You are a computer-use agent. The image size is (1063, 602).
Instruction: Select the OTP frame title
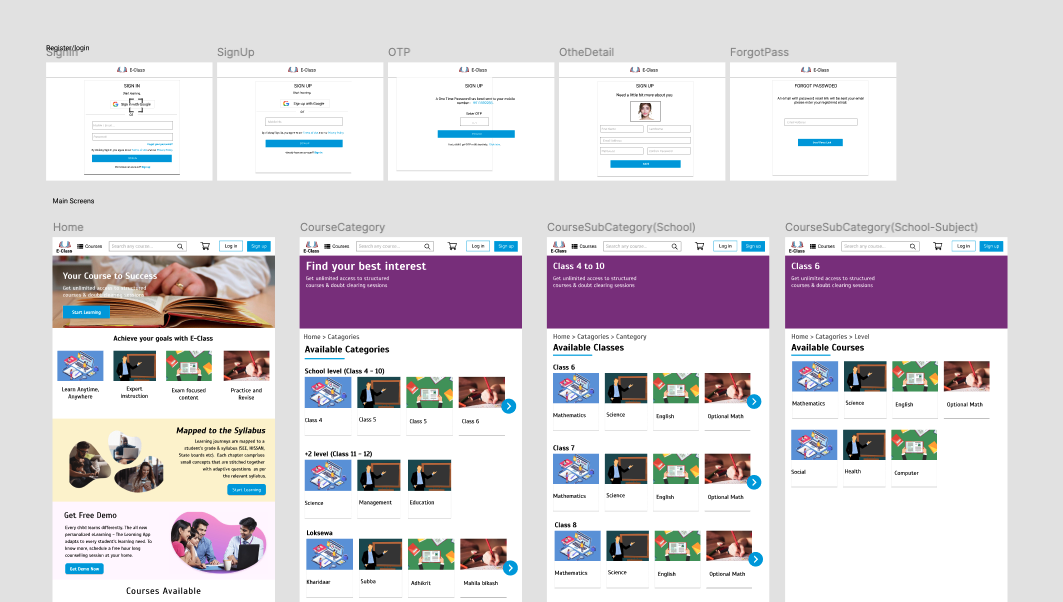(x=399, y=52)
